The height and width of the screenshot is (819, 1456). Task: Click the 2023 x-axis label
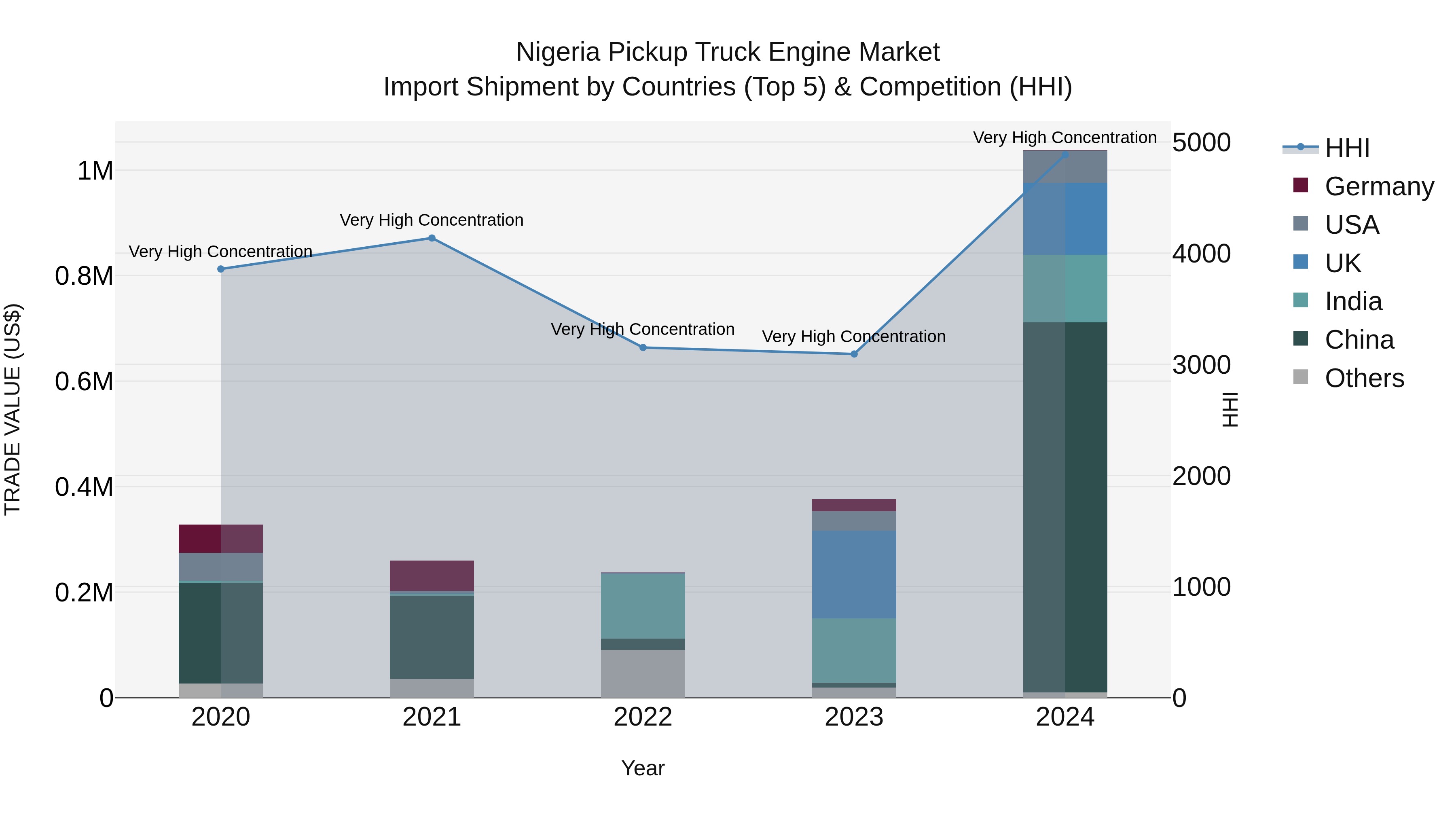coord(854,717)
